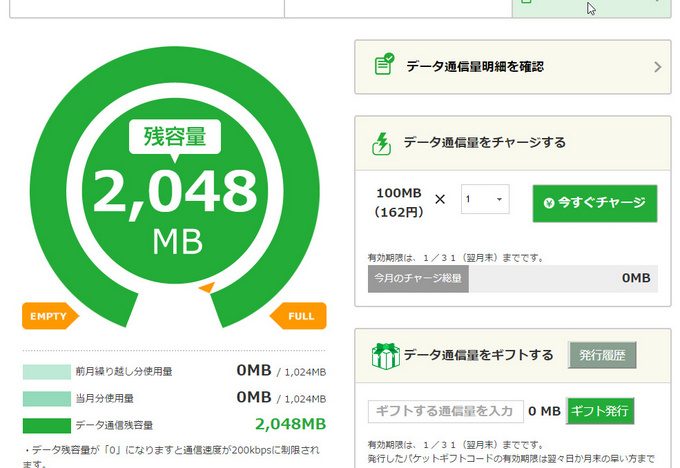Click the データ通信残容量 green swatch

click(47, 425)
